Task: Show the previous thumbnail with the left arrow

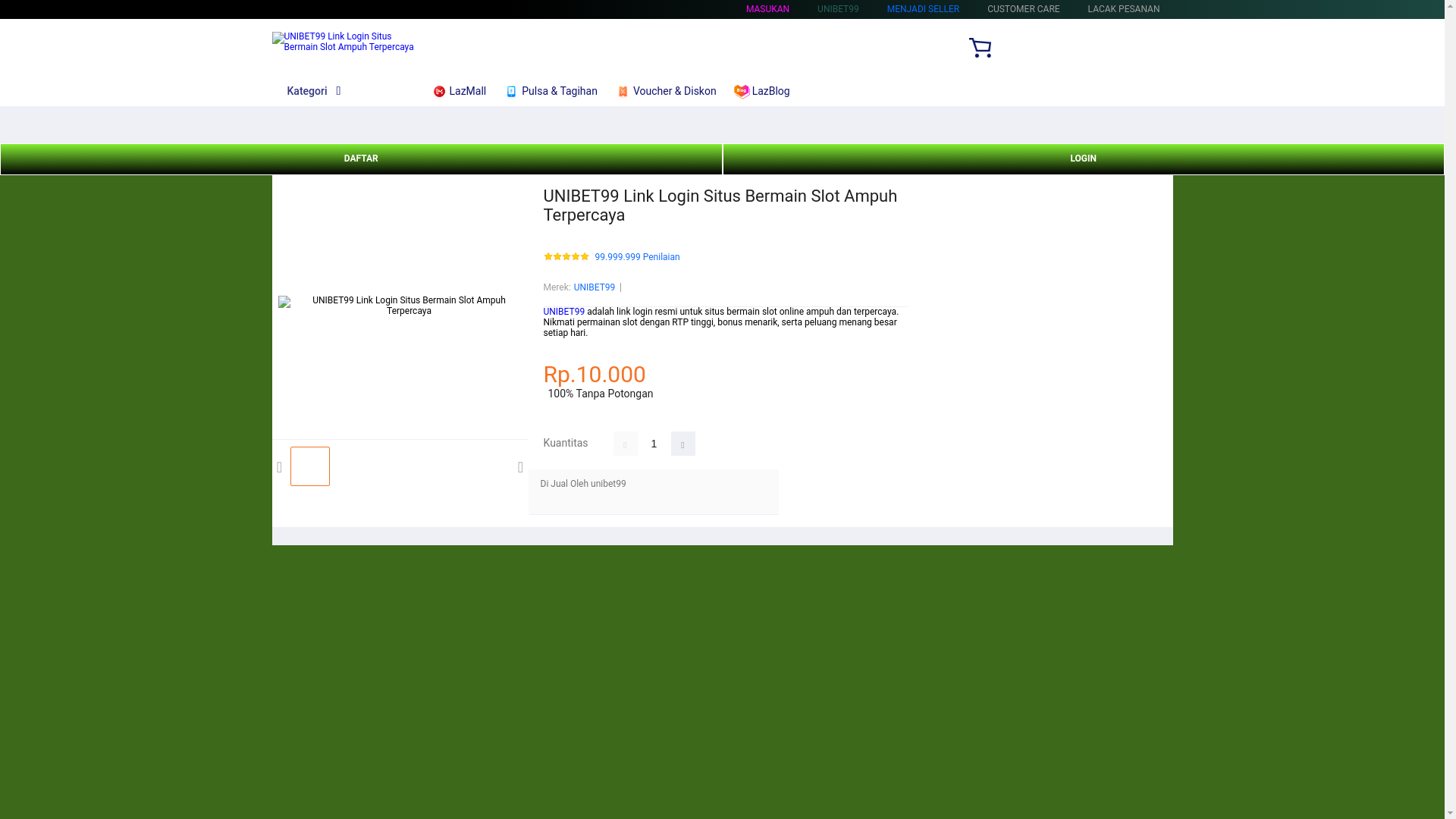Action: pos(280,467)
